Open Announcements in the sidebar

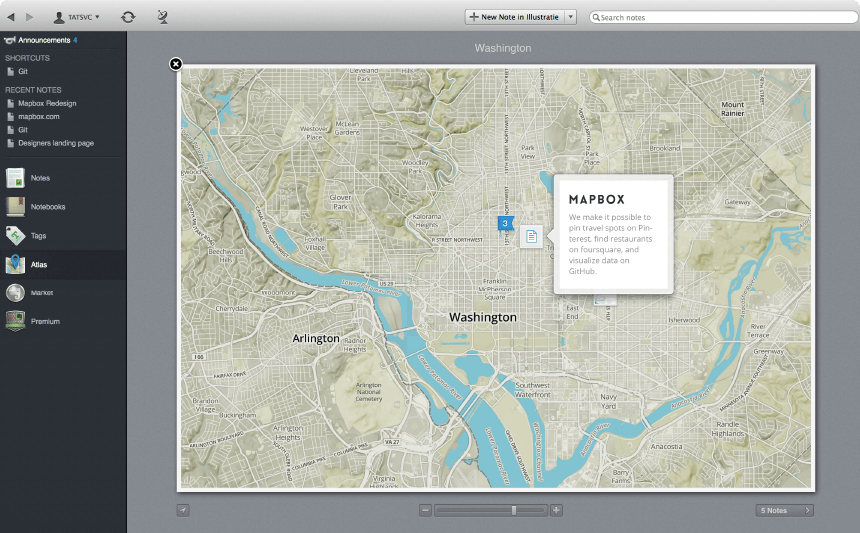[x=41, y=40]
